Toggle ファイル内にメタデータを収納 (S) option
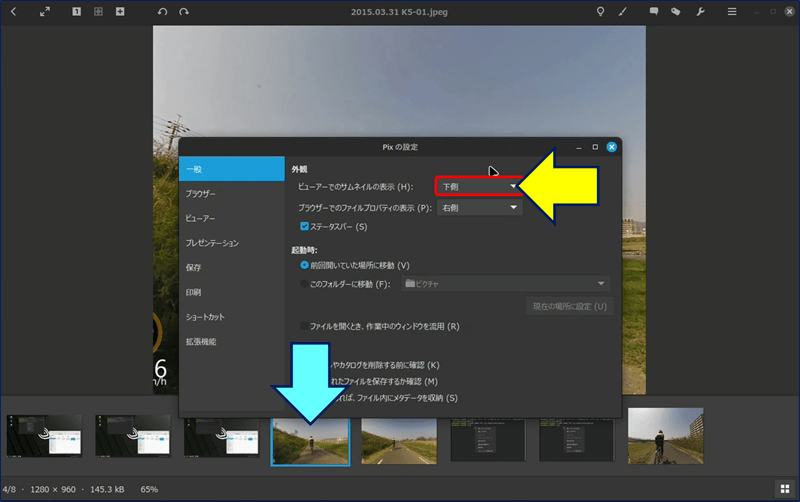 pos(396,398)
